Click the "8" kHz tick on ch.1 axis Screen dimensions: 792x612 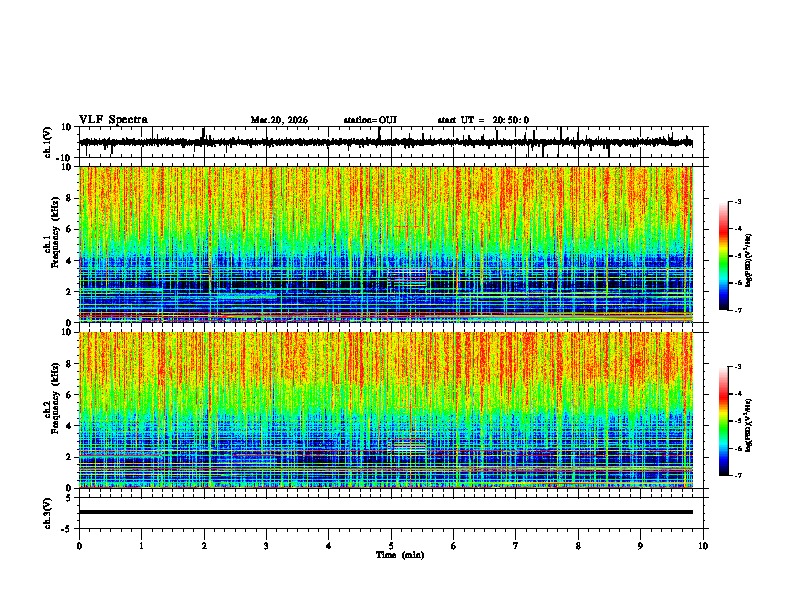[x=71, y=198]
